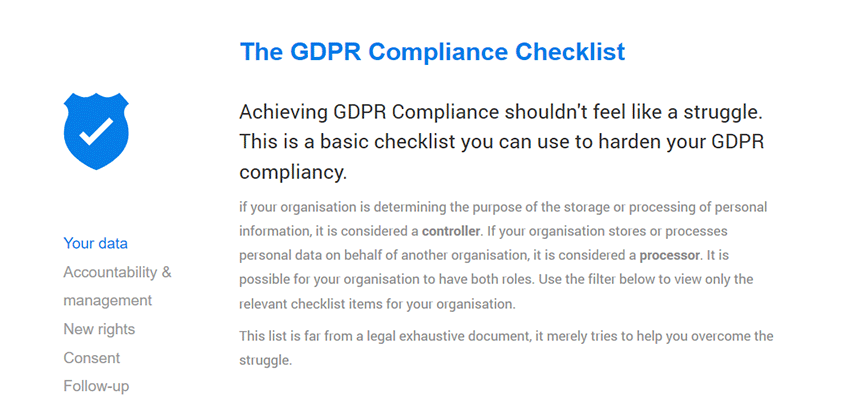850x400 pixels.
Task: Jump to the "New rights" section
Action: [x=99, y=329]
